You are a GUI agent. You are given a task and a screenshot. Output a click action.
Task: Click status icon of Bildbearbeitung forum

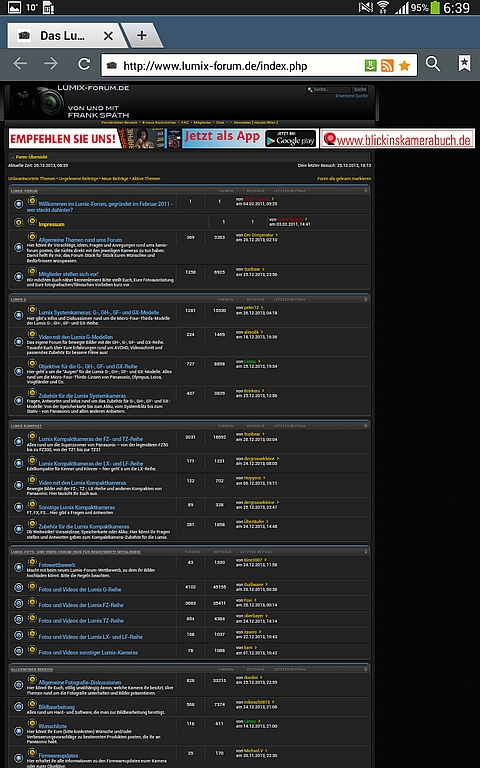19,706
